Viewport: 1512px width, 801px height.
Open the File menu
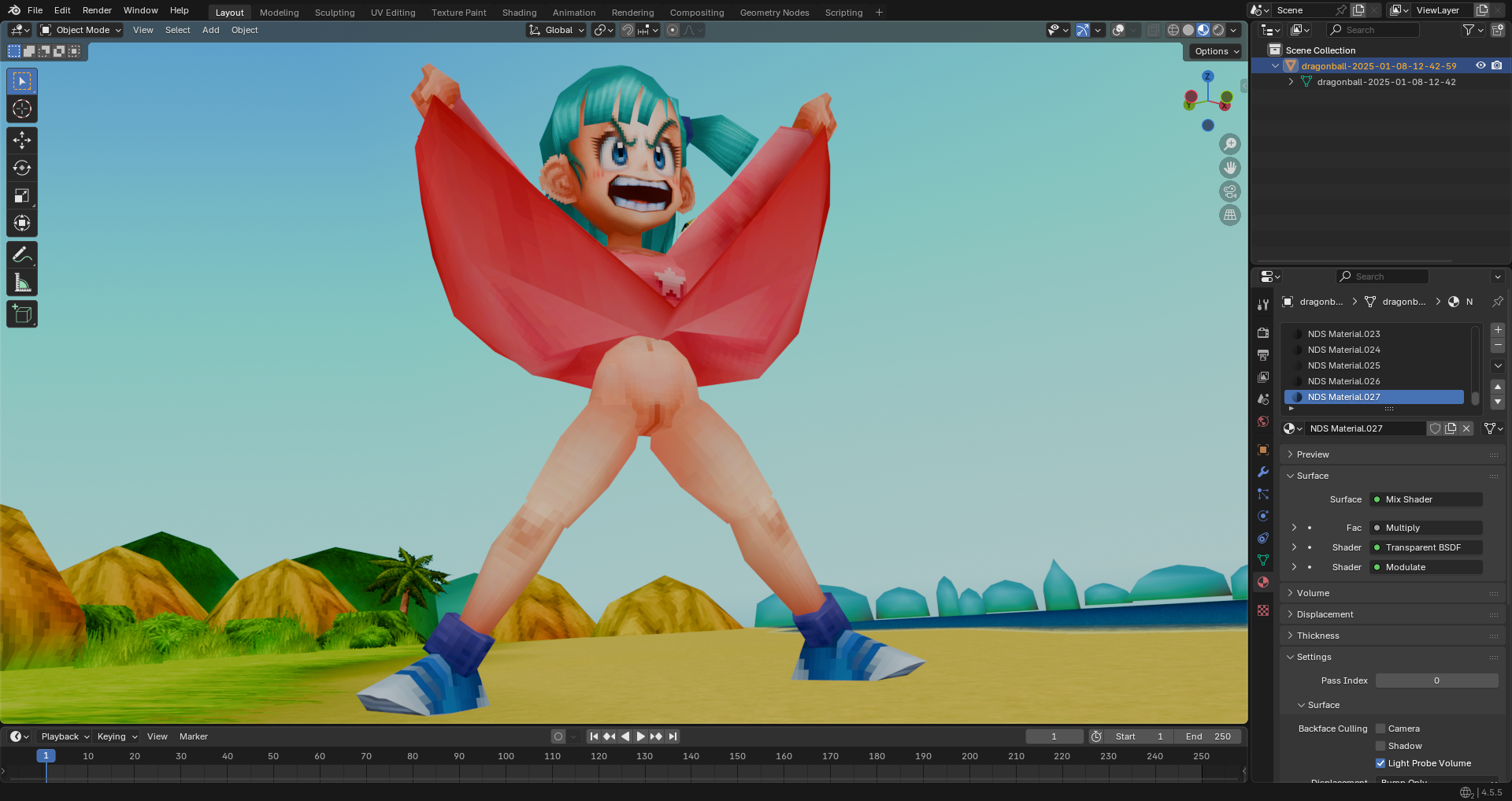(35, 10)
